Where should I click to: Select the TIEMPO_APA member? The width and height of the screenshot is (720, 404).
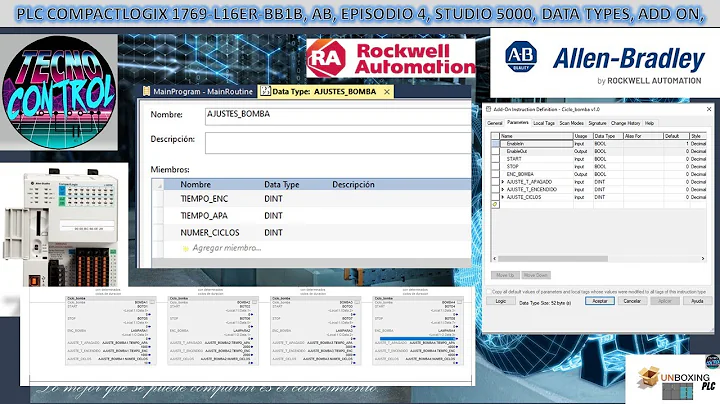point(204,216)
